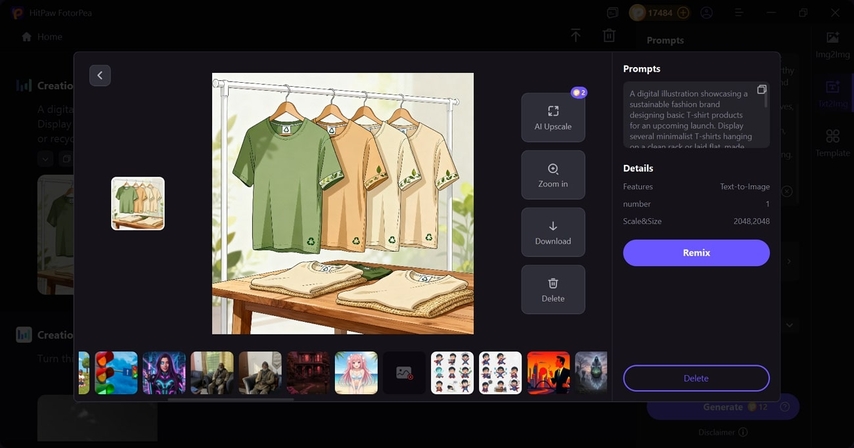
Task: Open the dark red building thumbnail
Action: tap(308, 372)
